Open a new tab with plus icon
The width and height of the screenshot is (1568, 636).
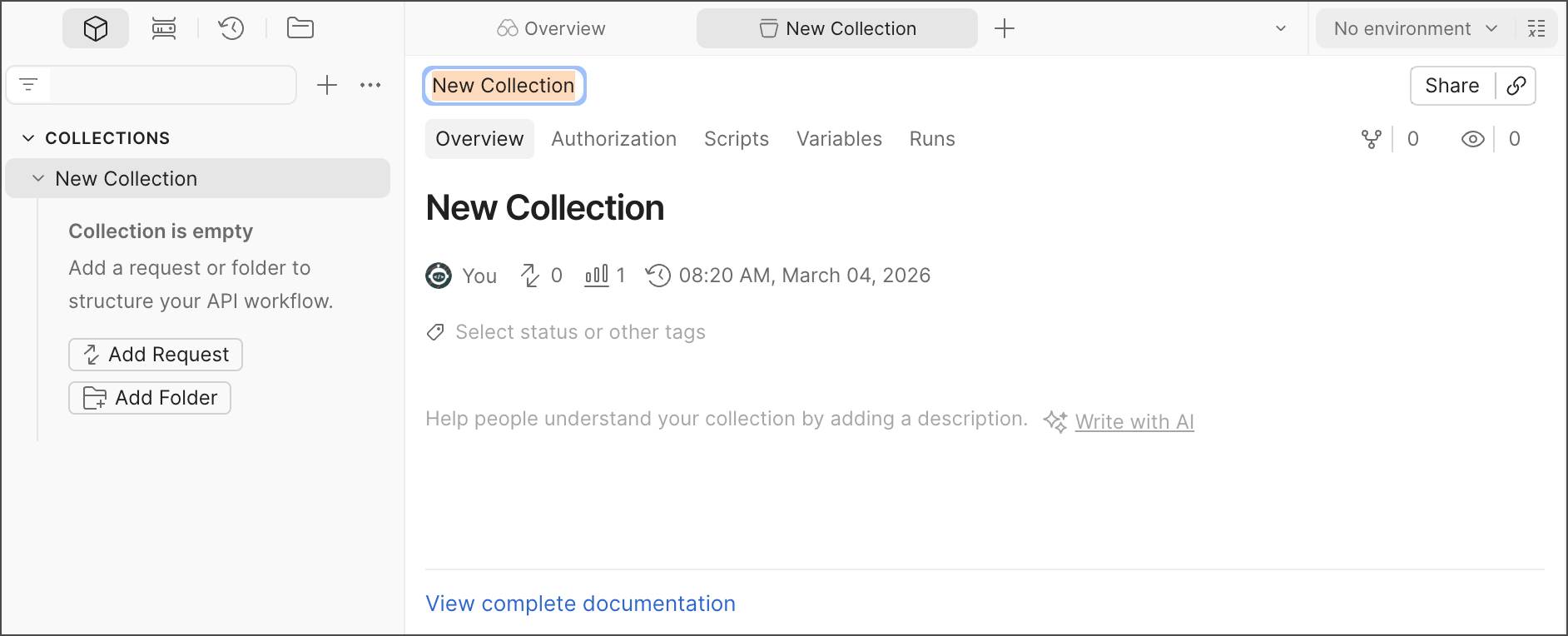(1005, 29)
